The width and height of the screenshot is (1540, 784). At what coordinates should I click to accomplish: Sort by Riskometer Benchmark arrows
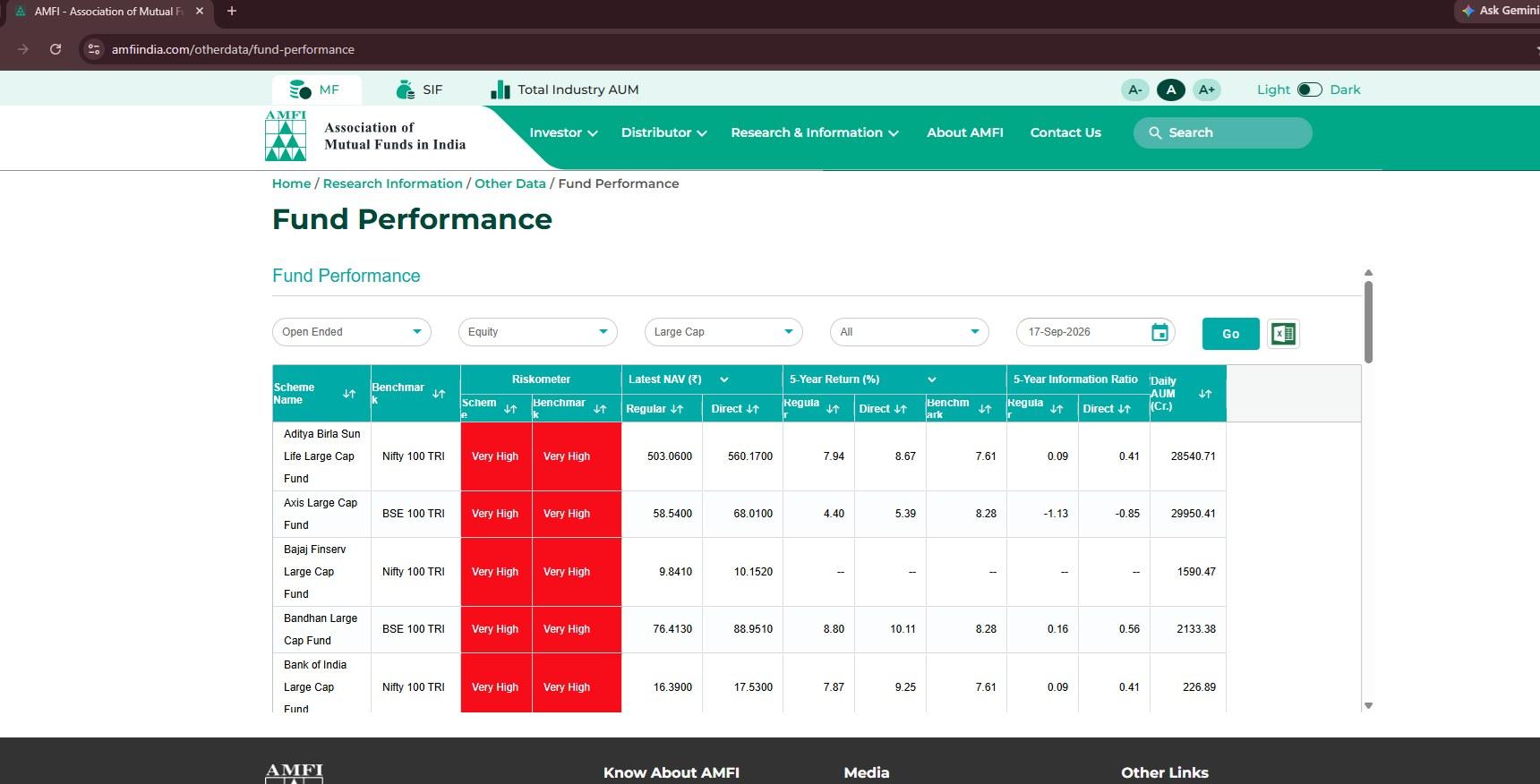click(600, 409)
